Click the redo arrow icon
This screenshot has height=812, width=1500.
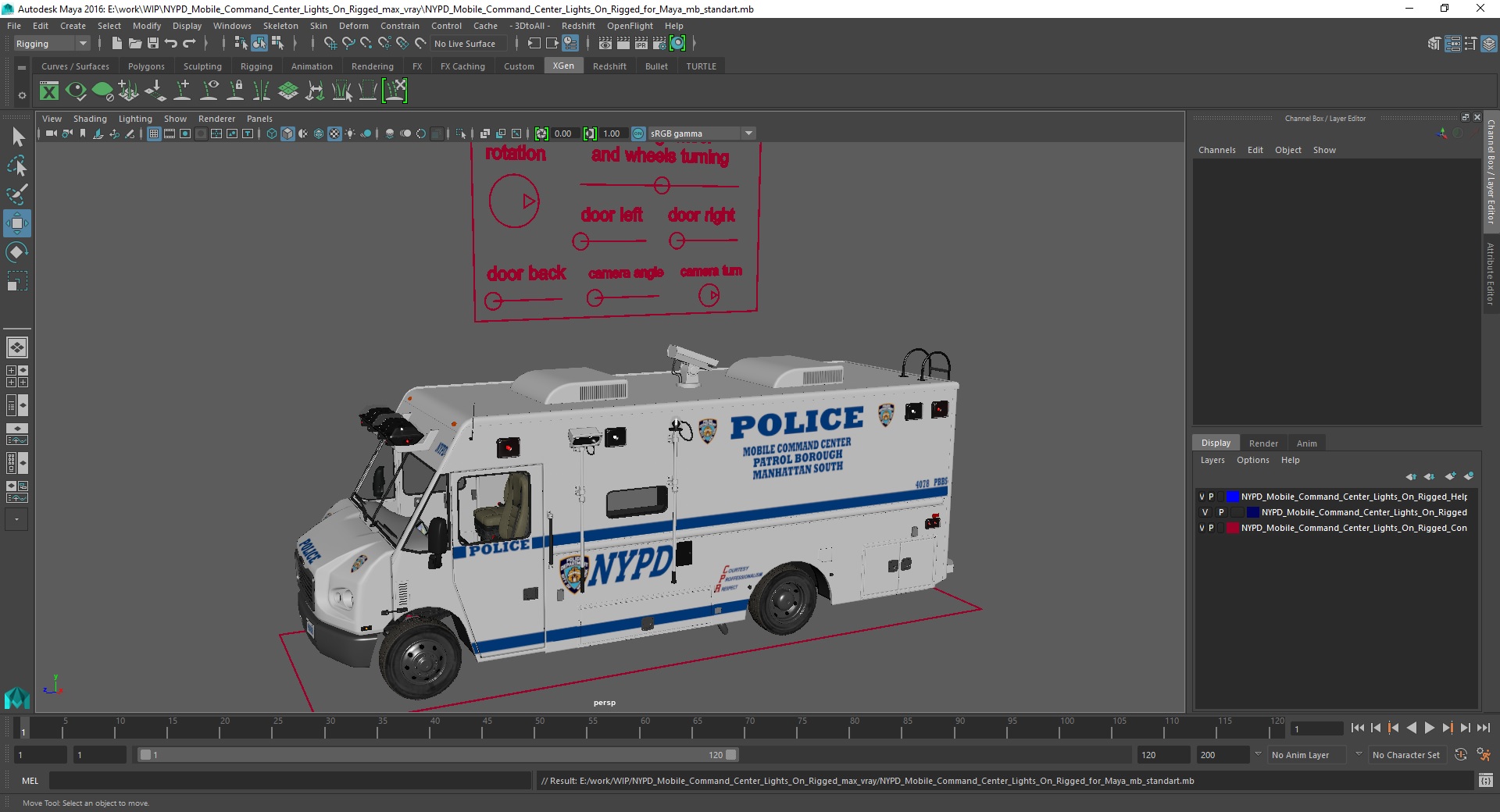point(189,44)
